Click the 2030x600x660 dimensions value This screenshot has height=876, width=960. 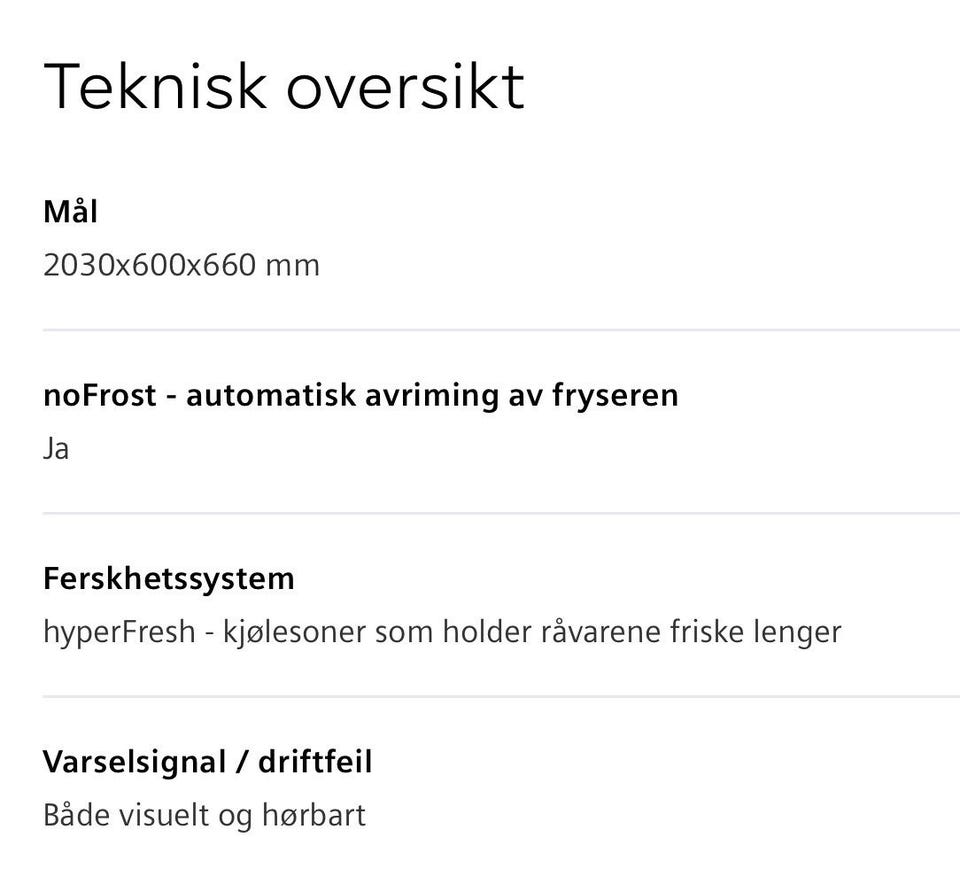(149, 266)
